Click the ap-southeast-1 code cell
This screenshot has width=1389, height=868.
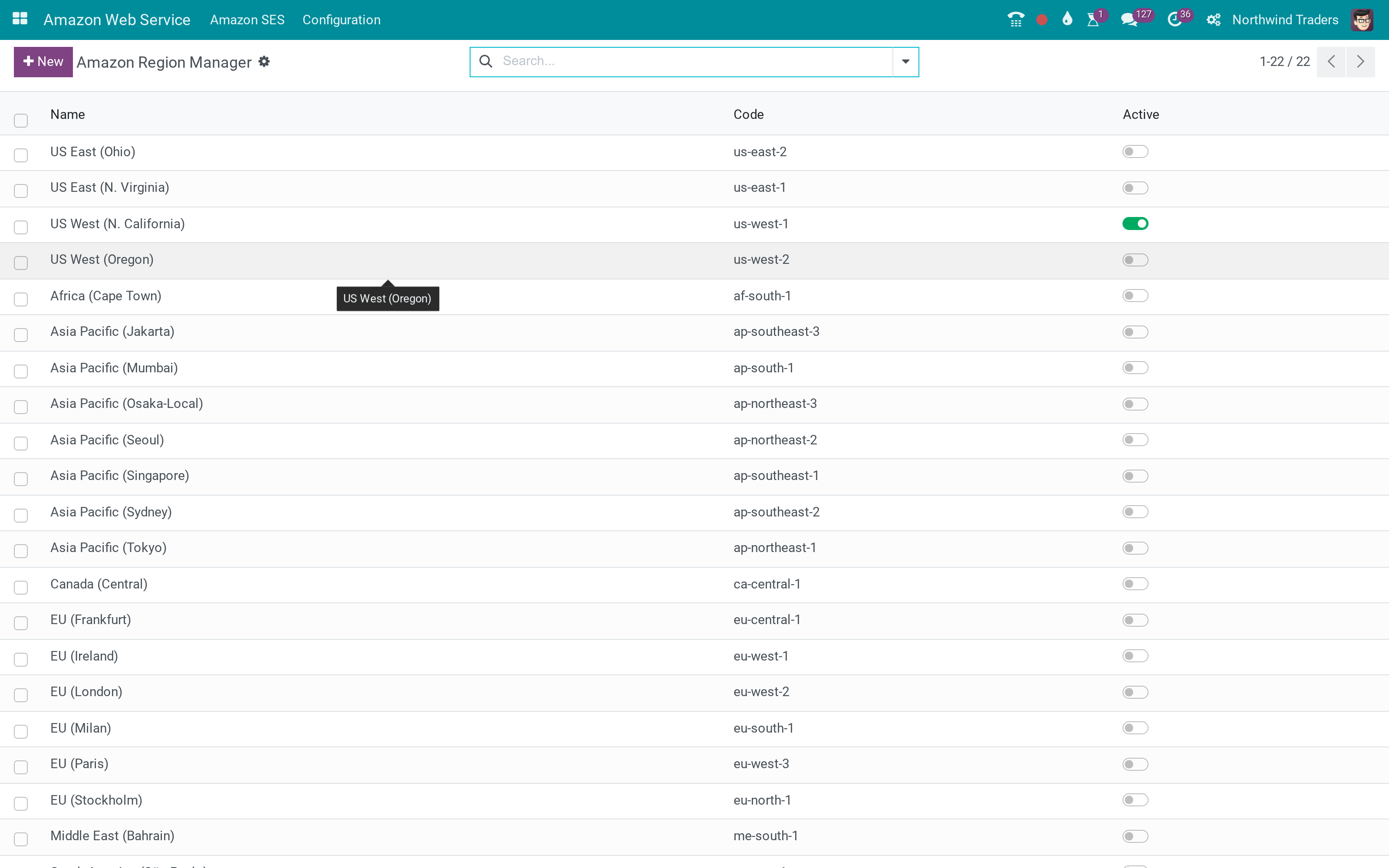(x=776, y=475)
